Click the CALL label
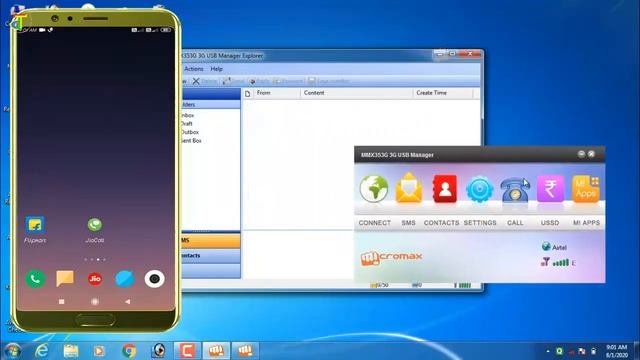This screenshot has width=640, height=360. 515,223
